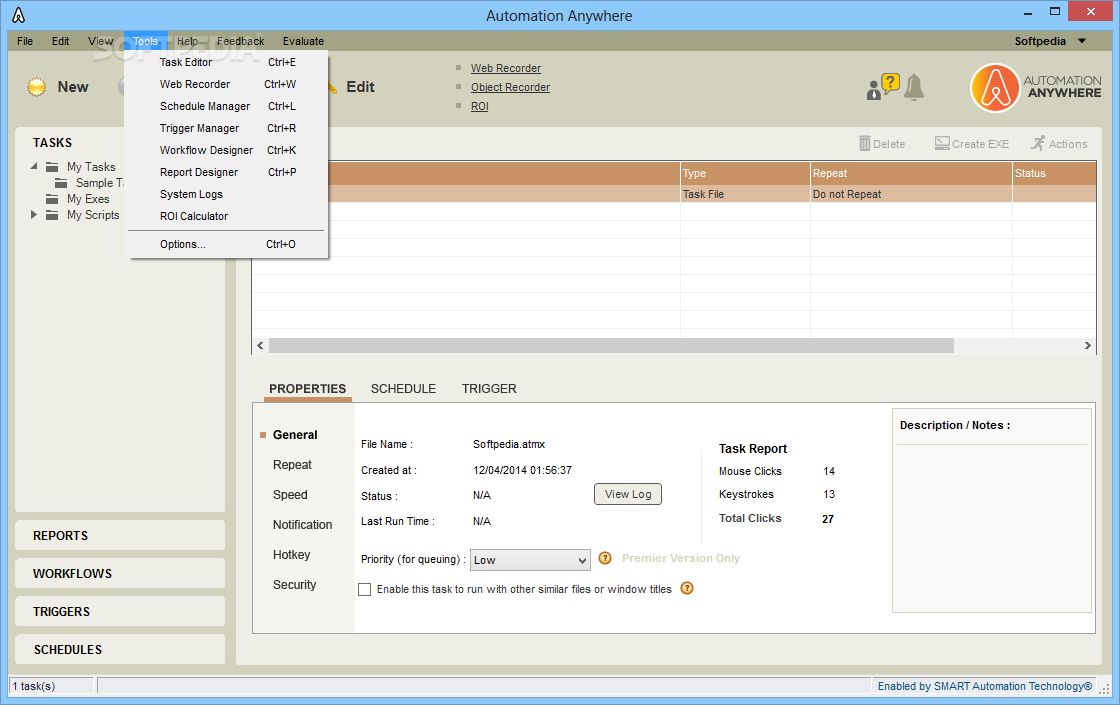This screenshot has width=1120, height=705.
Task: Click the app logo in title bar
Action: [19, 15]
